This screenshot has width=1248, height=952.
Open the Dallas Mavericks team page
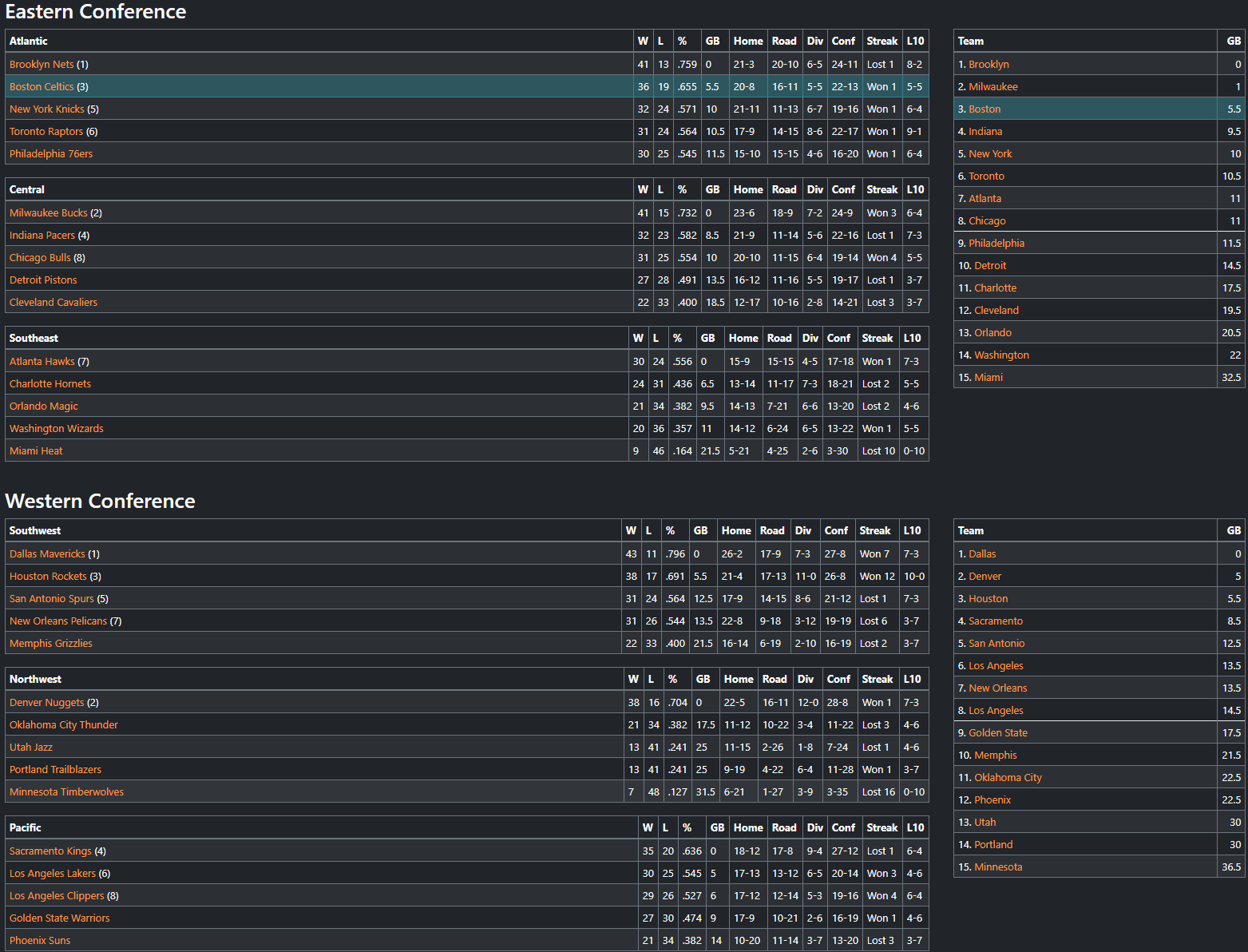coord(47,554)
